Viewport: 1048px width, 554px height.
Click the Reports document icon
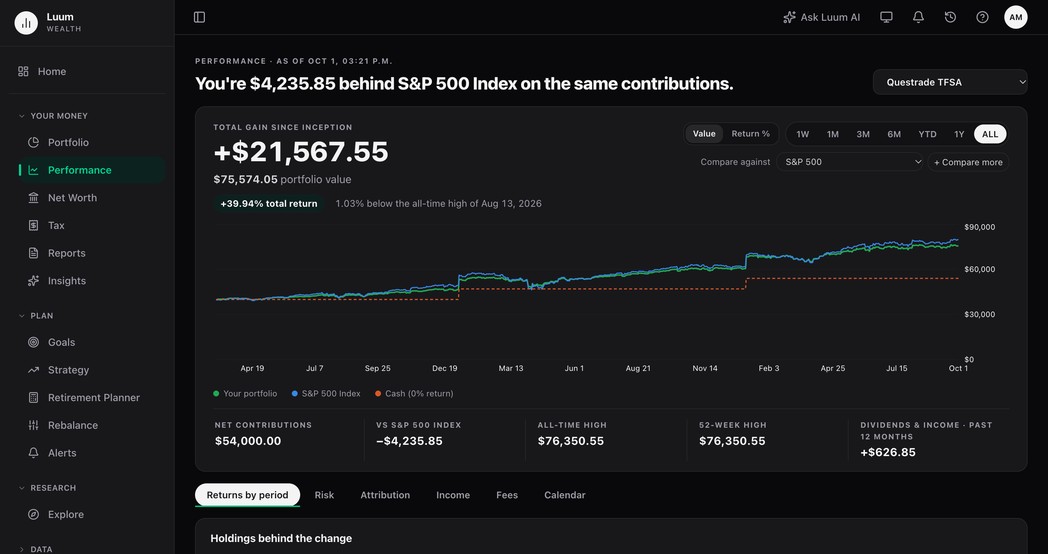tap(33, 253)
